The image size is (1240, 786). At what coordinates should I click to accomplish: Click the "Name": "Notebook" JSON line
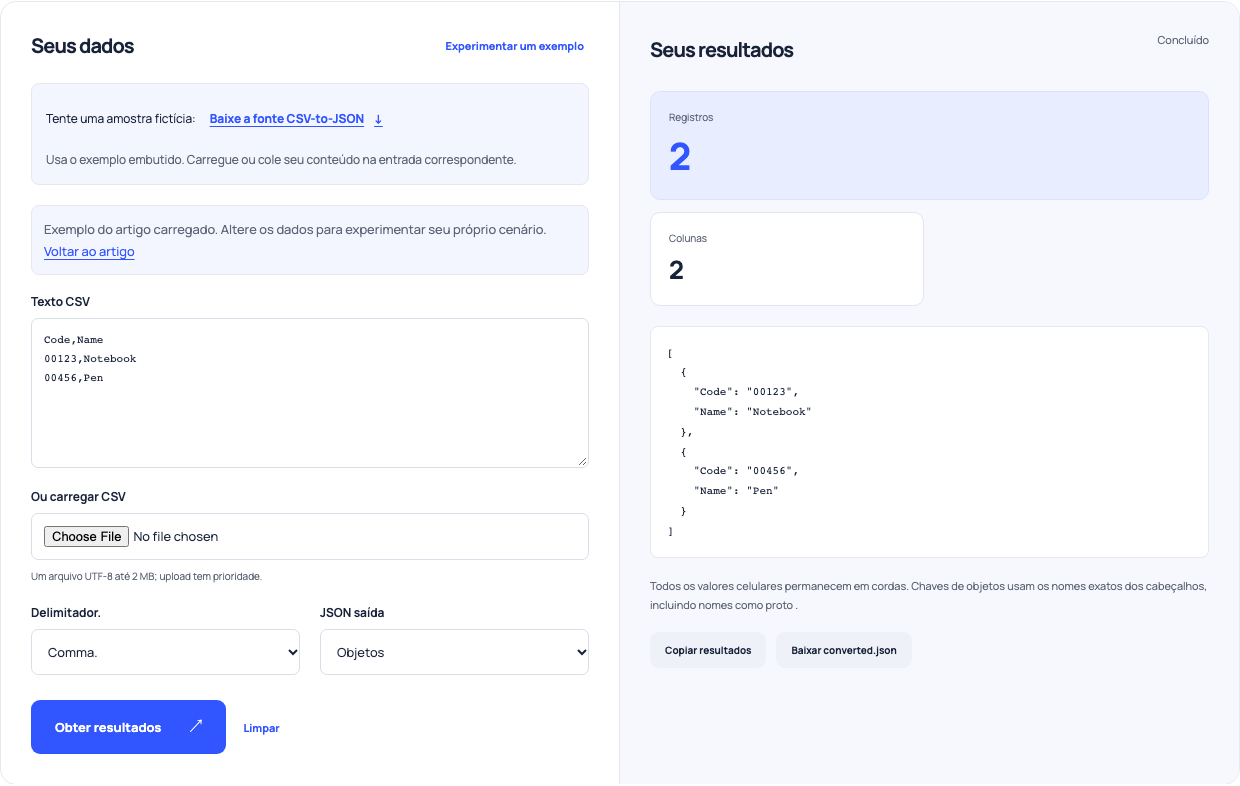click(752, 412)
